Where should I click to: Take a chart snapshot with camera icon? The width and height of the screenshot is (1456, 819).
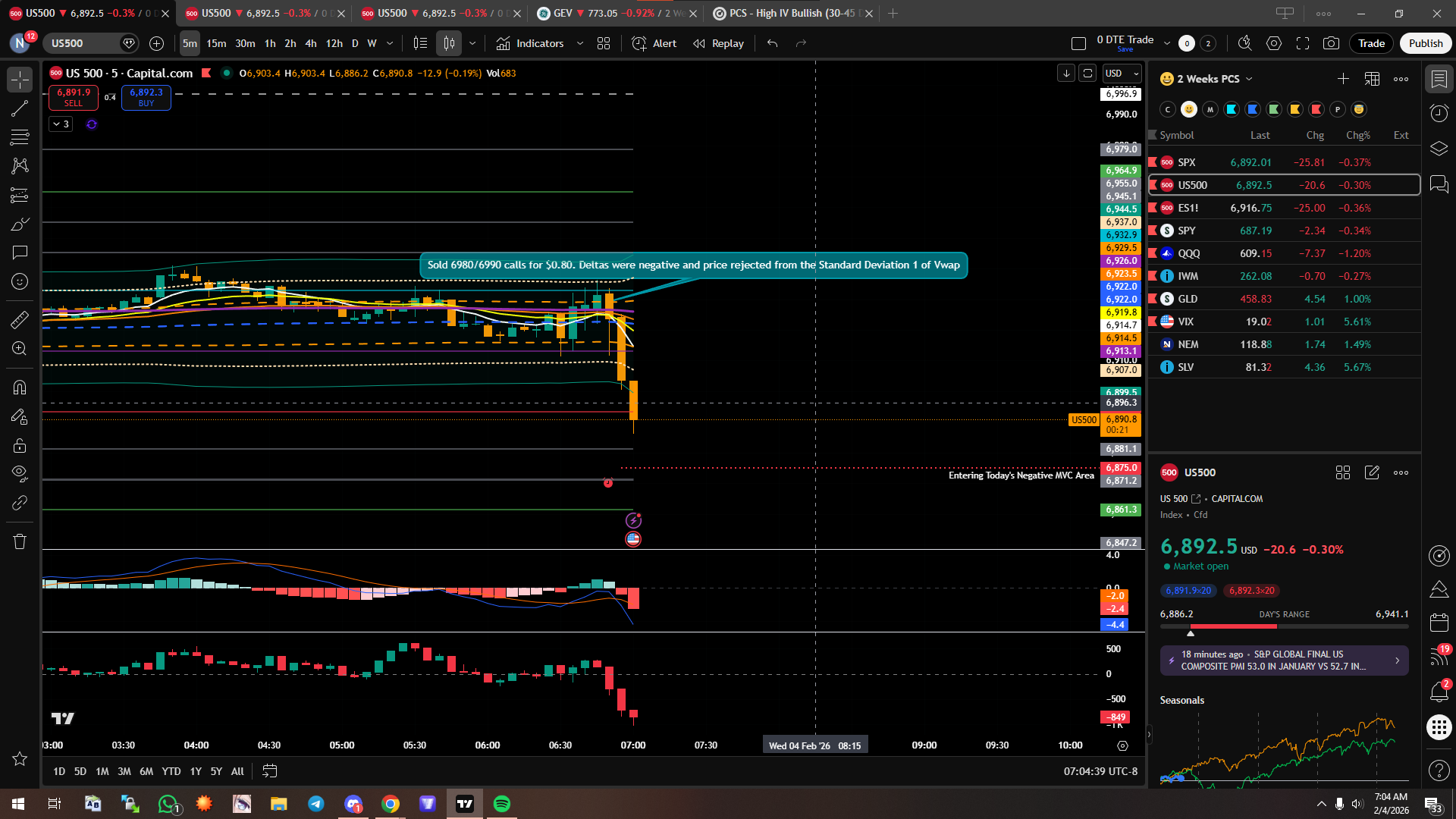coord(1331,43)
